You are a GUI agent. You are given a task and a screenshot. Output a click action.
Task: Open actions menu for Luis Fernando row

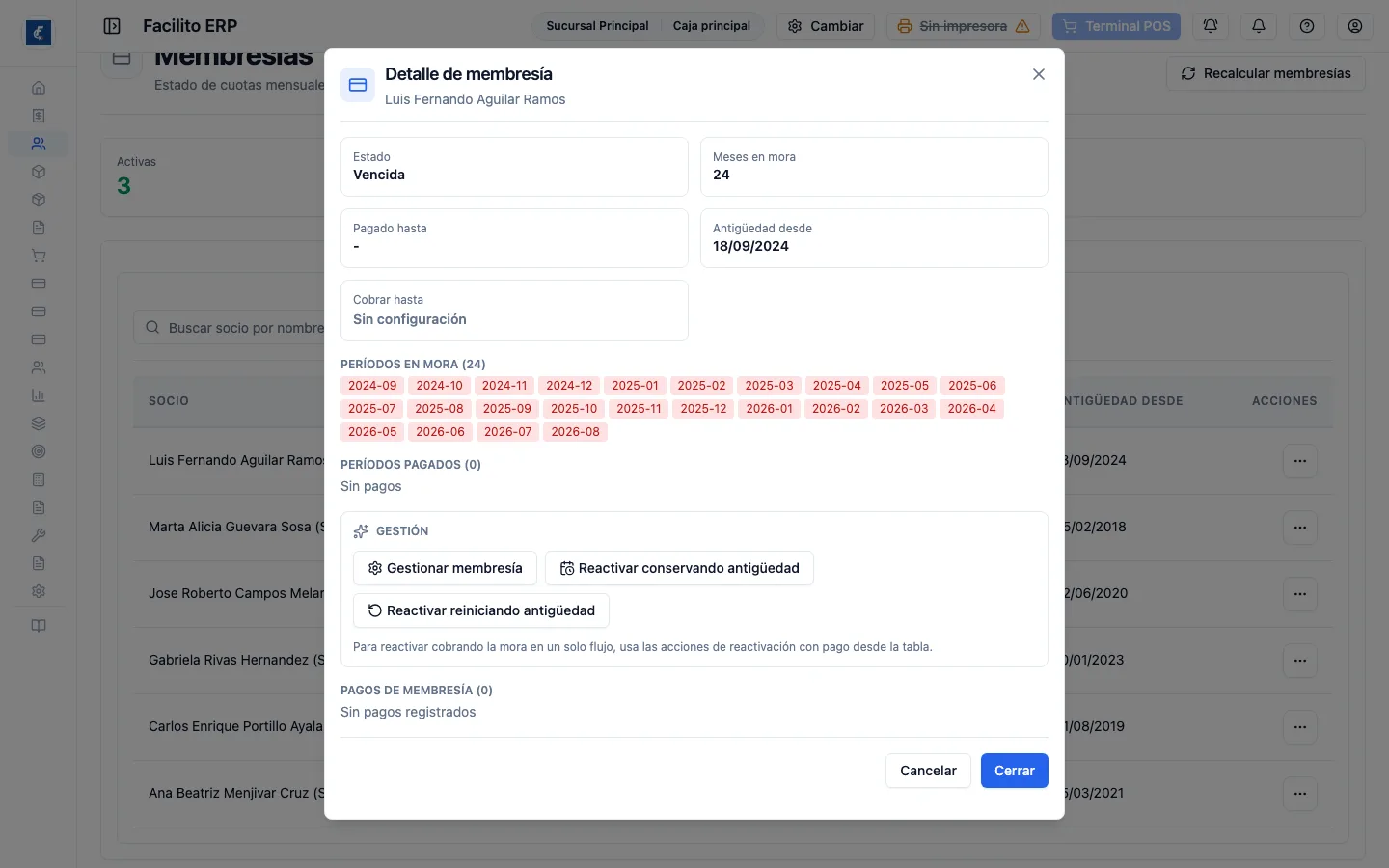coord(1300,461)
